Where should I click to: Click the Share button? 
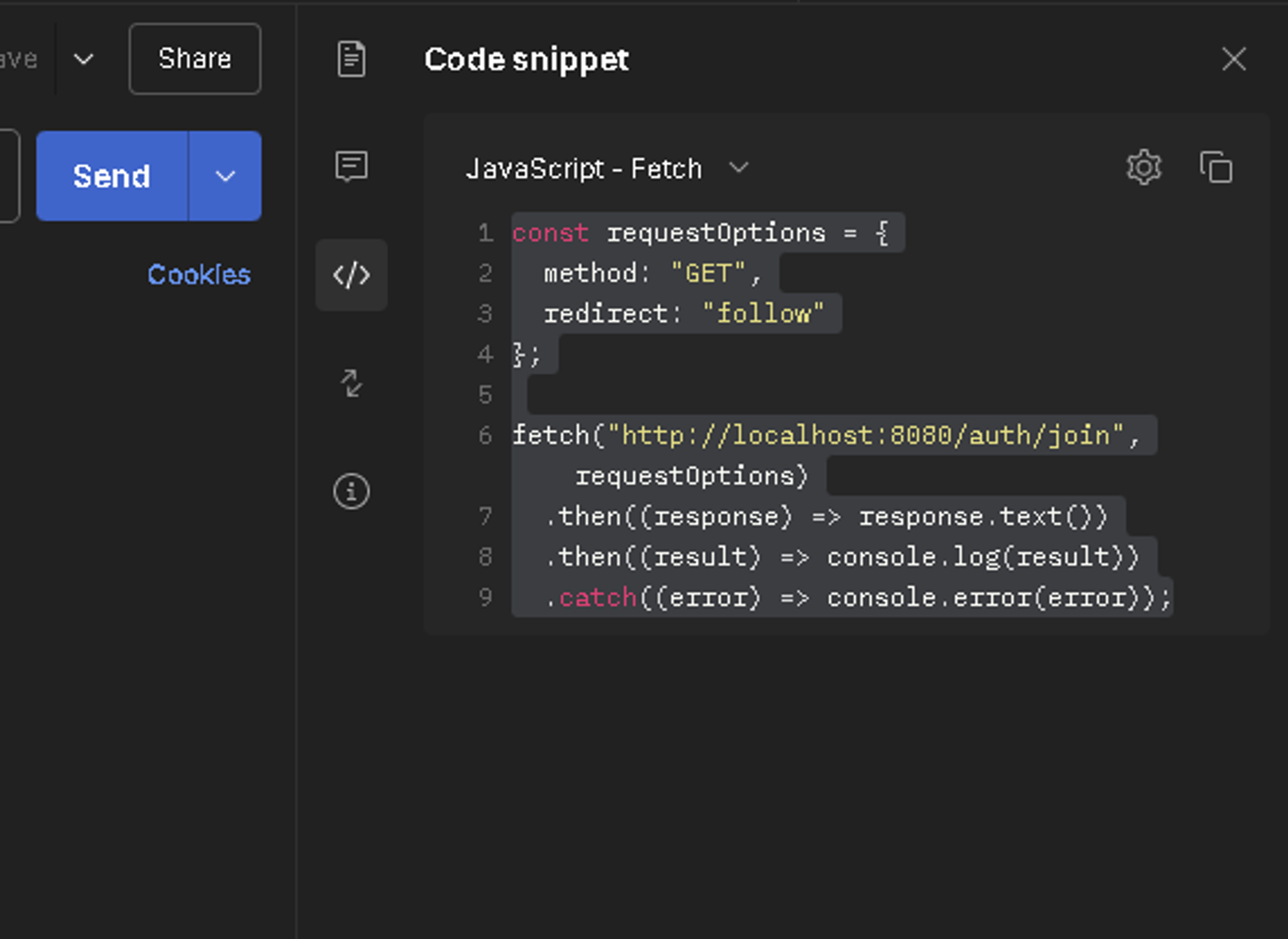[194, 59]
